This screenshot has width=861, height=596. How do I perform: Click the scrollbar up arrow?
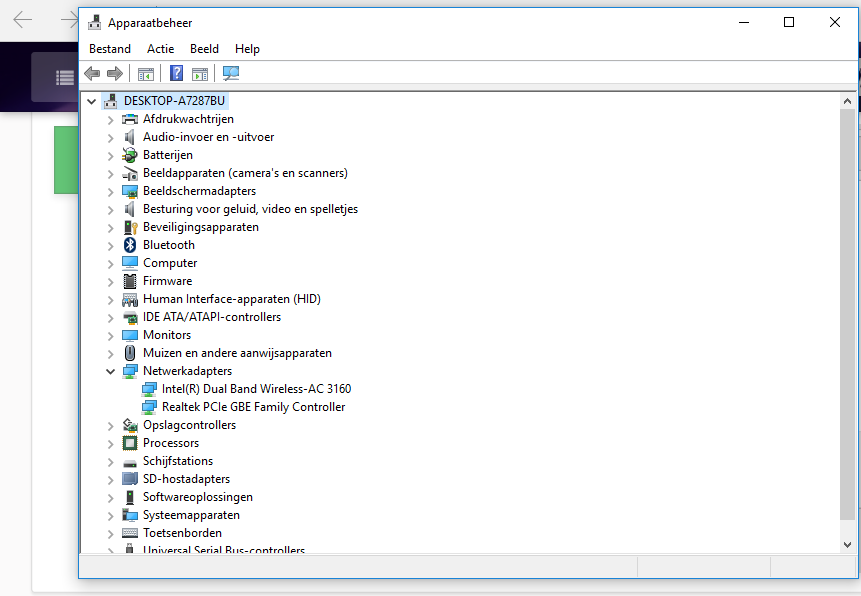pos(847,102)
